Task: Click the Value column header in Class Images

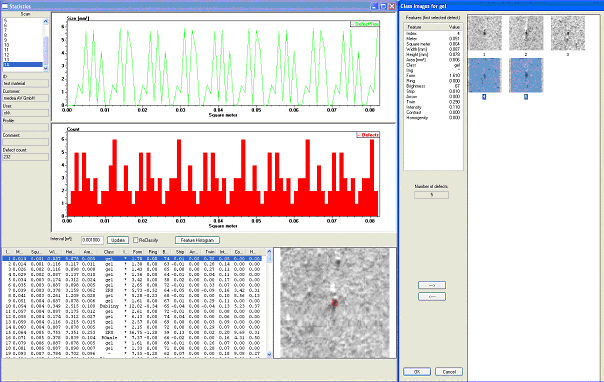Action: (x=450, y=27)
